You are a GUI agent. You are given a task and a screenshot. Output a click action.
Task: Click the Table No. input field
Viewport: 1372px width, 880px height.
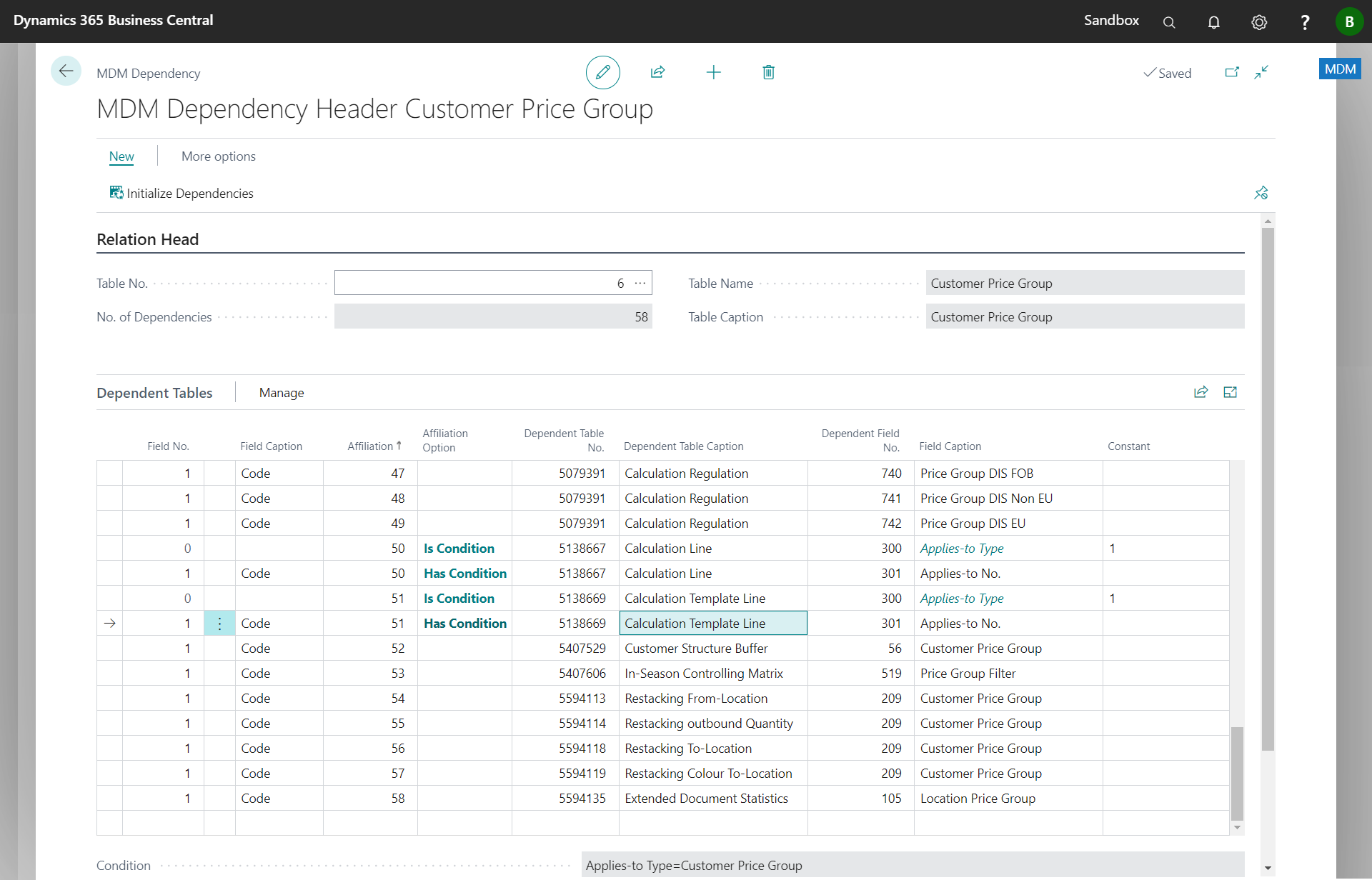[493, 283]
